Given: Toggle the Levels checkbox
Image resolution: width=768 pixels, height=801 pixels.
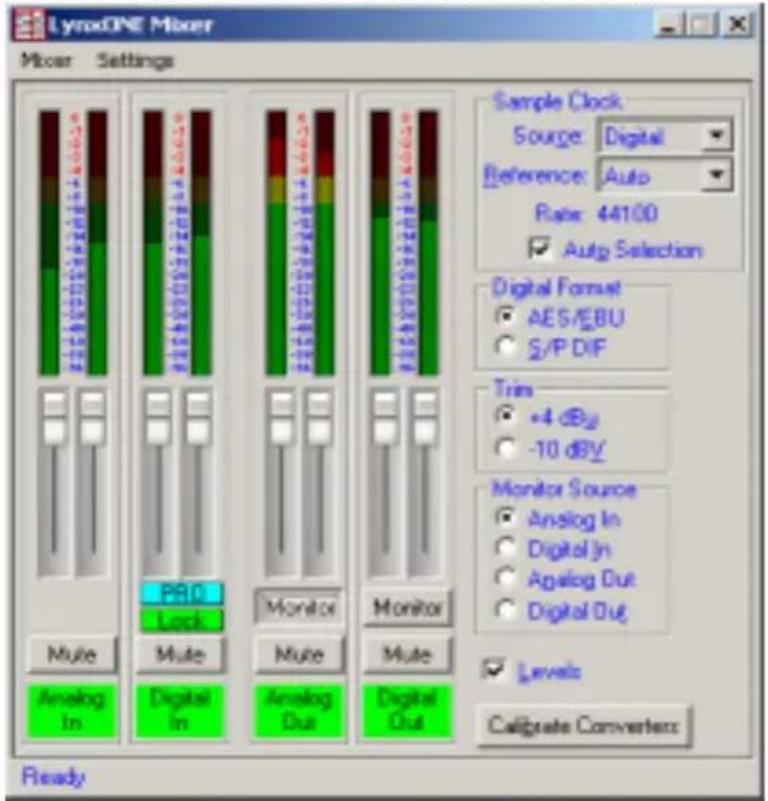Looking at the screenshot, I should click(494, 670).
